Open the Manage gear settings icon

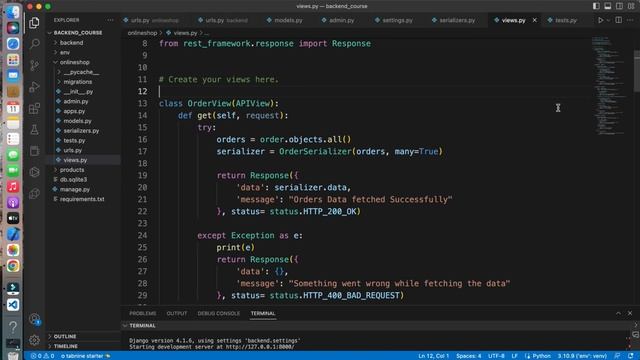(34, 340)
